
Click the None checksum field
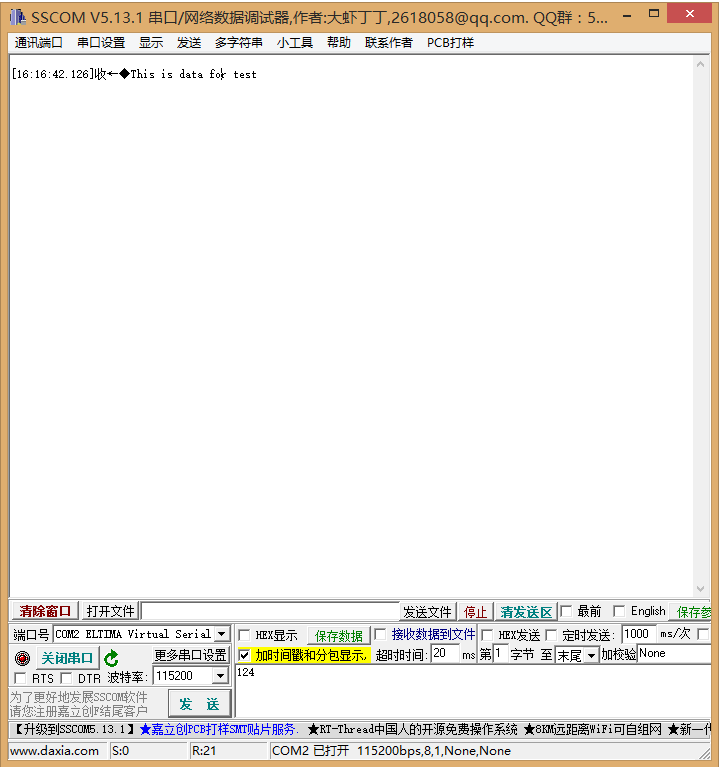(x=674, y=654)
